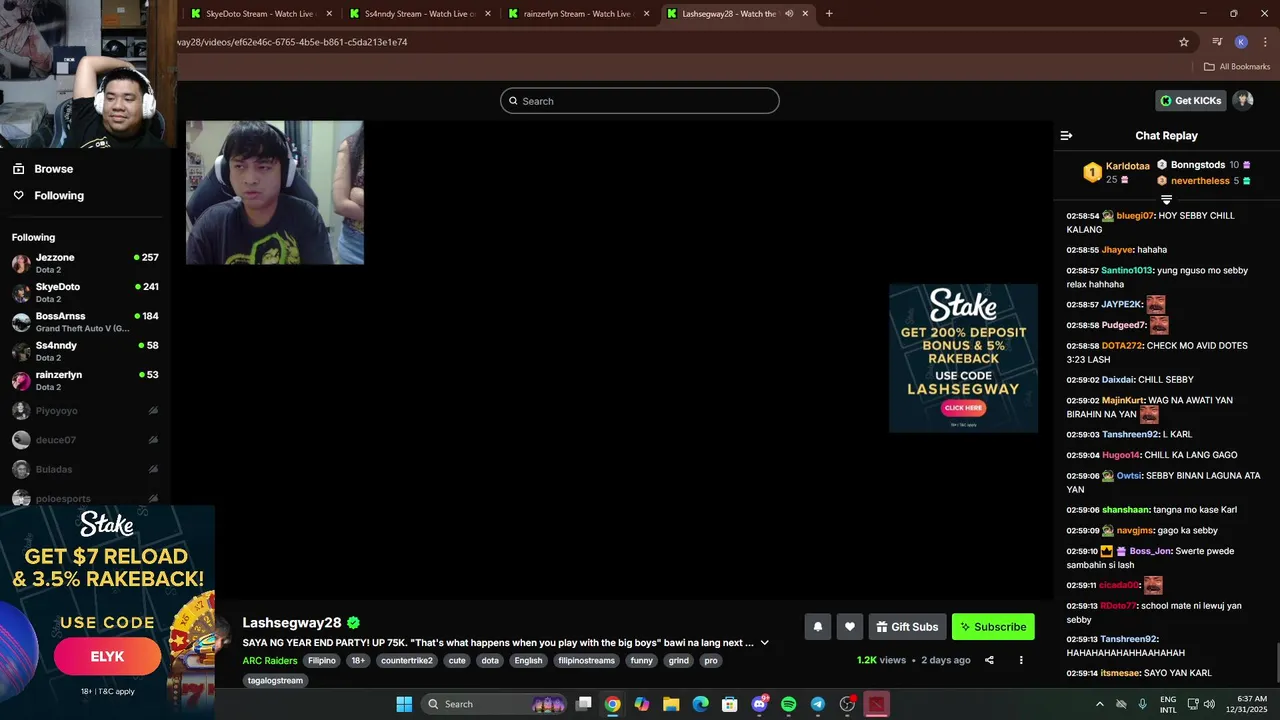Open Jezzone channel from Following list
Image resolution: width=1280 pixels, height=720 pixels.
coord(85,263)
